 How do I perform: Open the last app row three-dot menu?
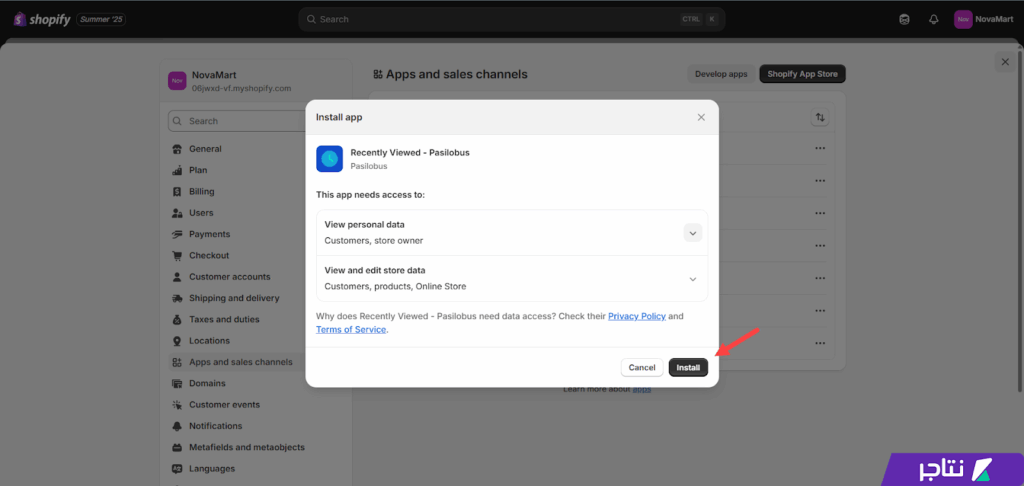tap(820, 343)
